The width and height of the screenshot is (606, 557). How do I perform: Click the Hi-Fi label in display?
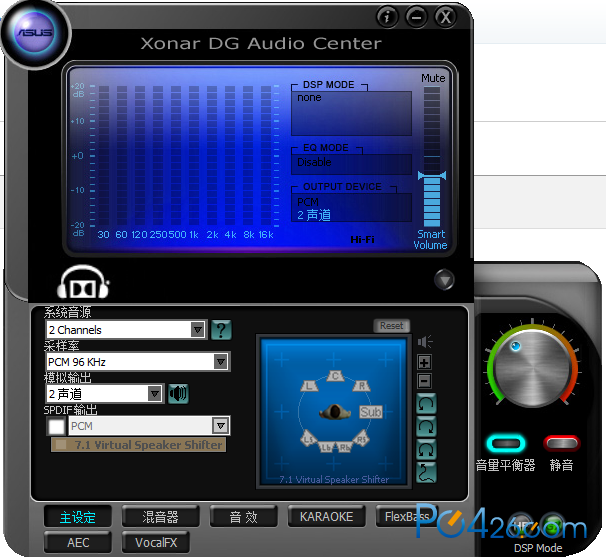click(x=363, y=240)
